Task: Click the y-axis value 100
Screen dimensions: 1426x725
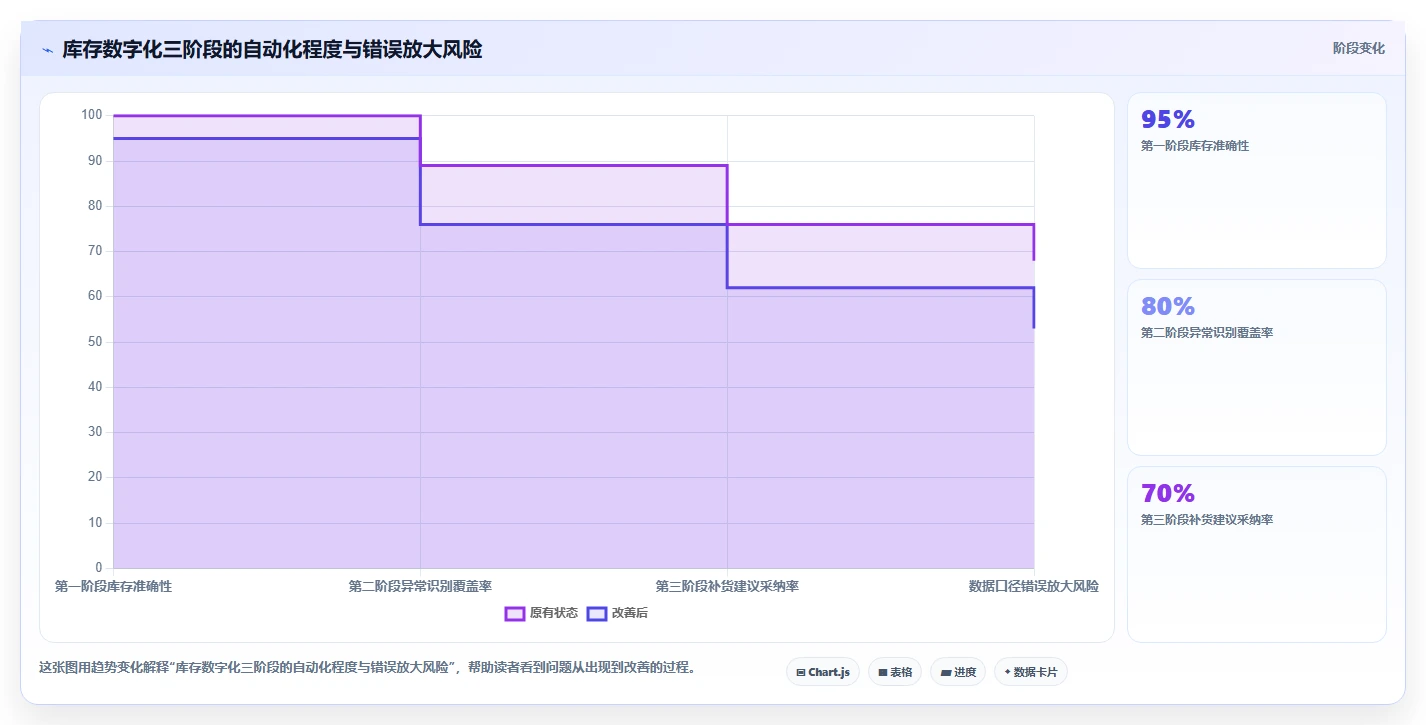Action: [92, 115]
